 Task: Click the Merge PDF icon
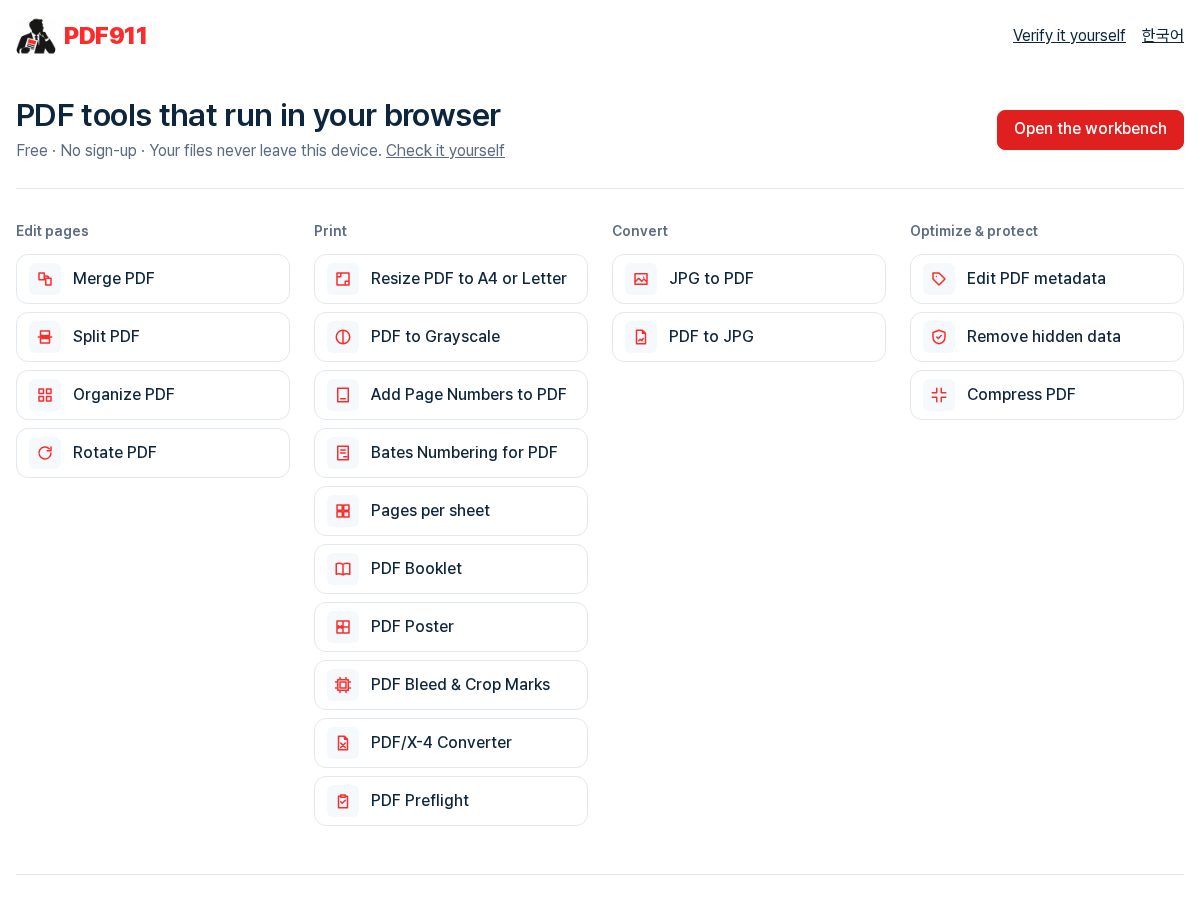pyautogui.click(x=45, y=279)
